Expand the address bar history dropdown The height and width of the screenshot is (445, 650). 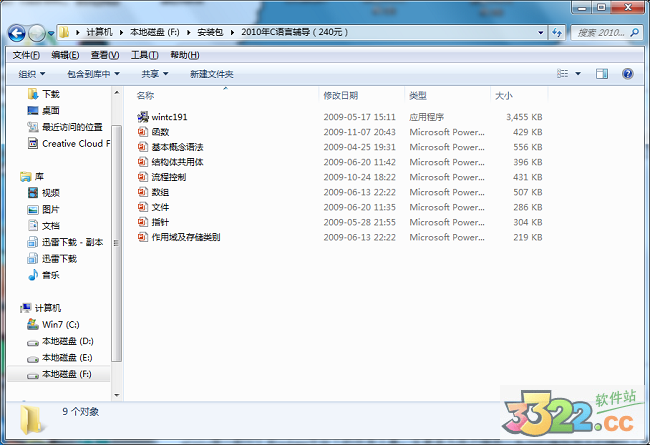[x=541, y=32]
